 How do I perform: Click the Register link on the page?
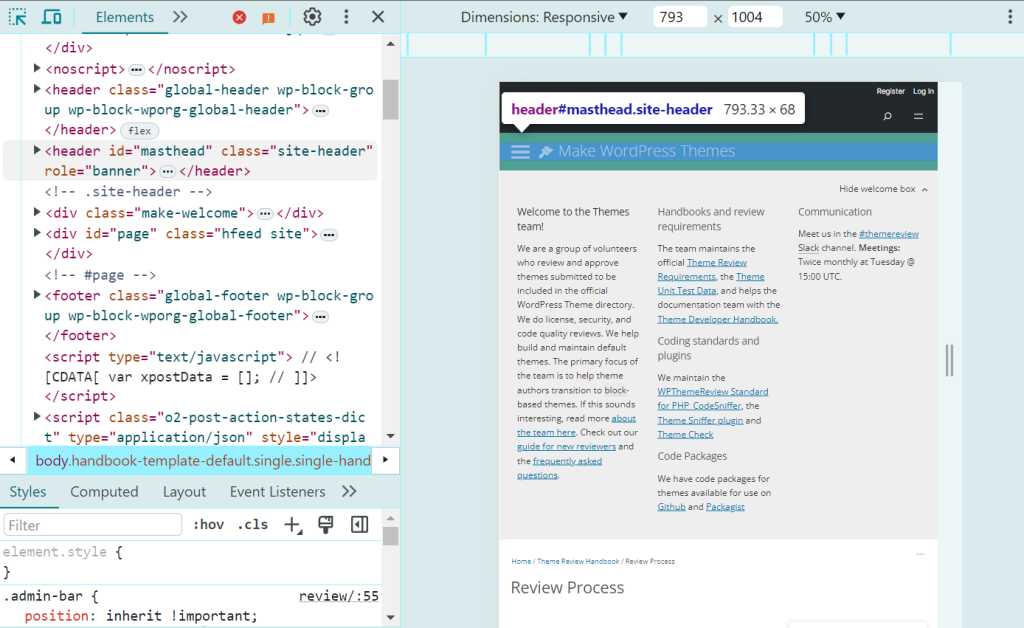point(891,90)
